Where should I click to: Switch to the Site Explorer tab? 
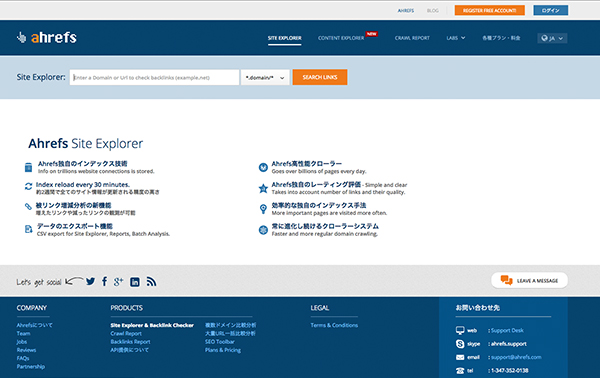(284, 38)
